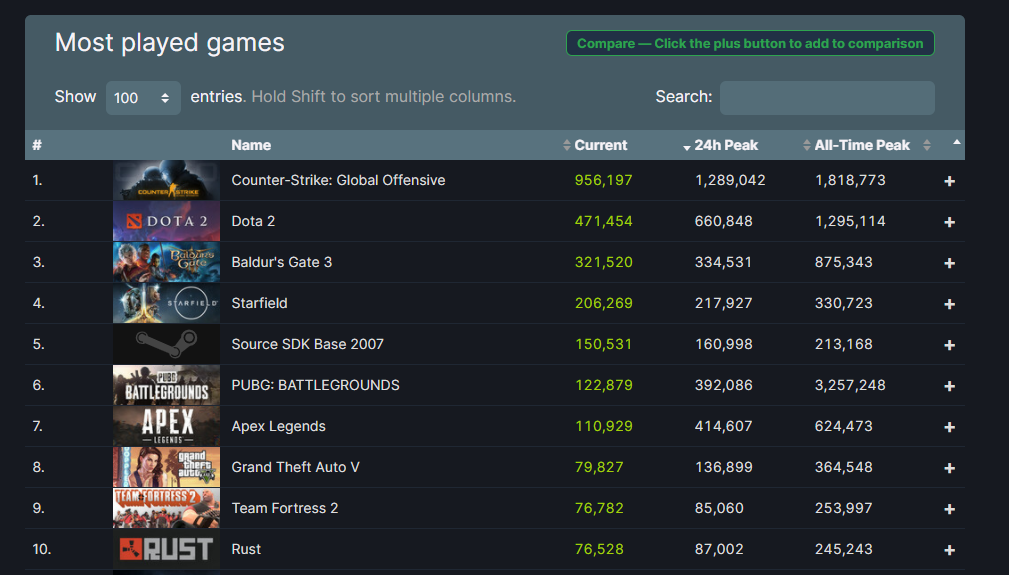1009x575 pixels.
Task: Add Source SDK Base 2007 to comparison
Action: 949,345
